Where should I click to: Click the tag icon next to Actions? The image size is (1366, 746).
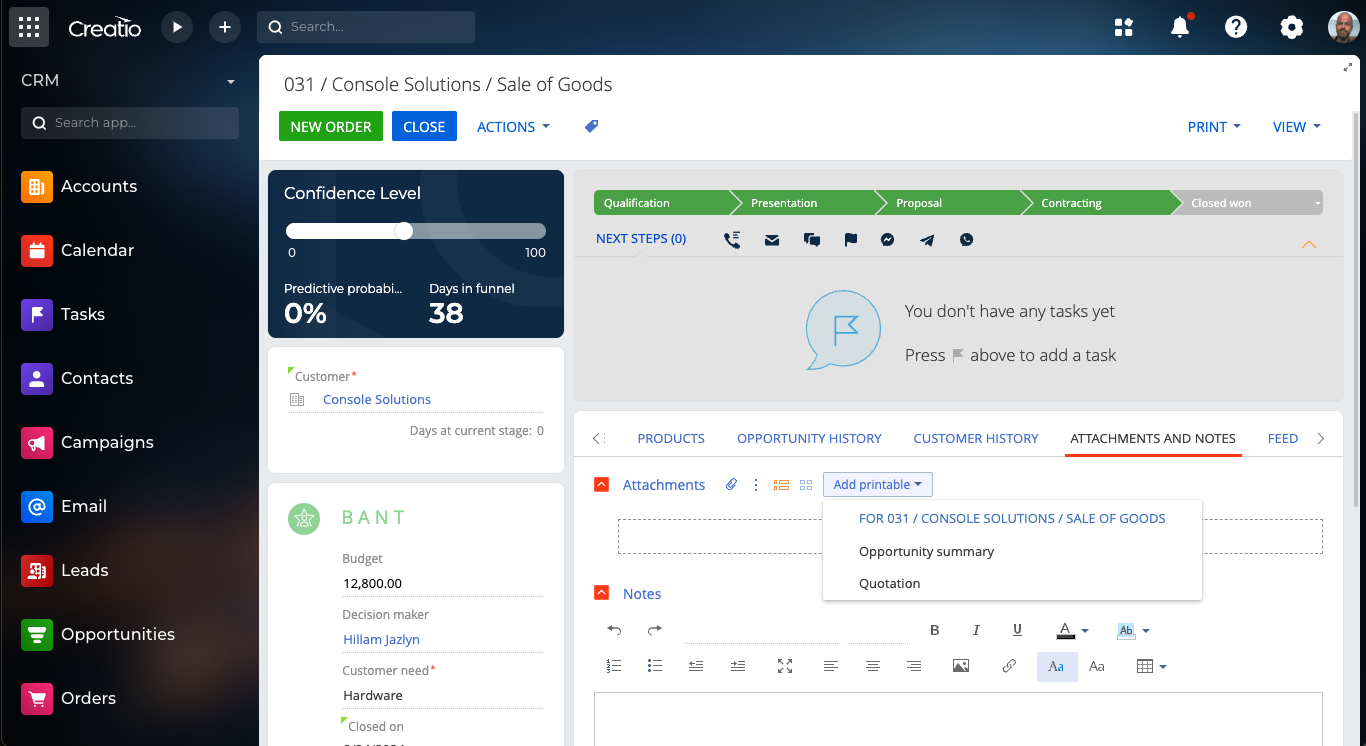click(591, 126)
